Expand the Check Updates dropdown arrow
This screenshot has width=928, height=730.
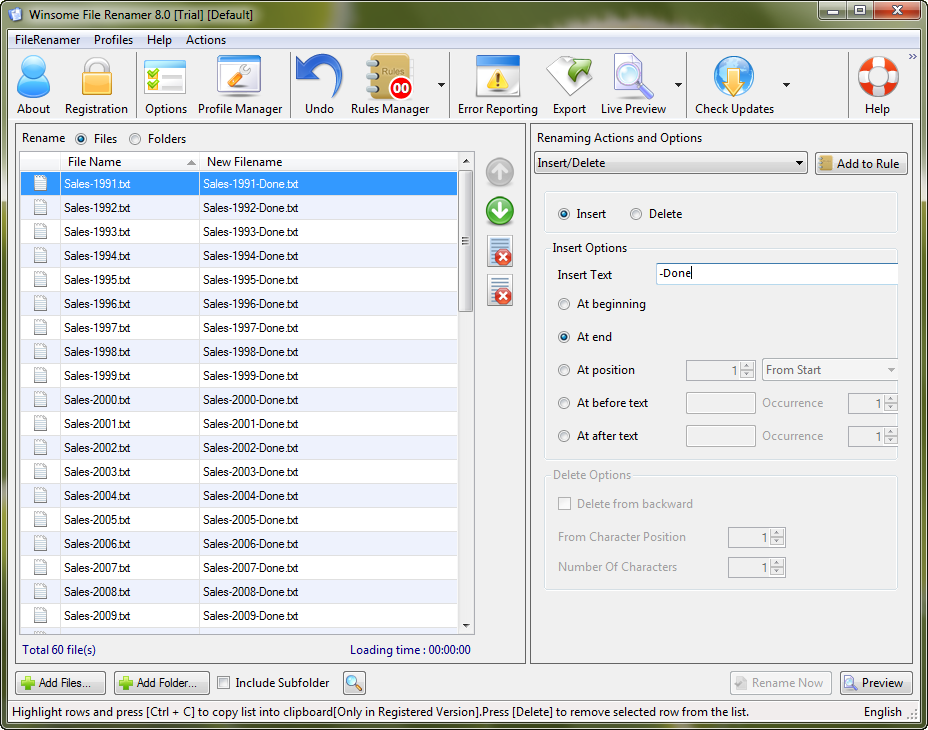tap(786, 85)
